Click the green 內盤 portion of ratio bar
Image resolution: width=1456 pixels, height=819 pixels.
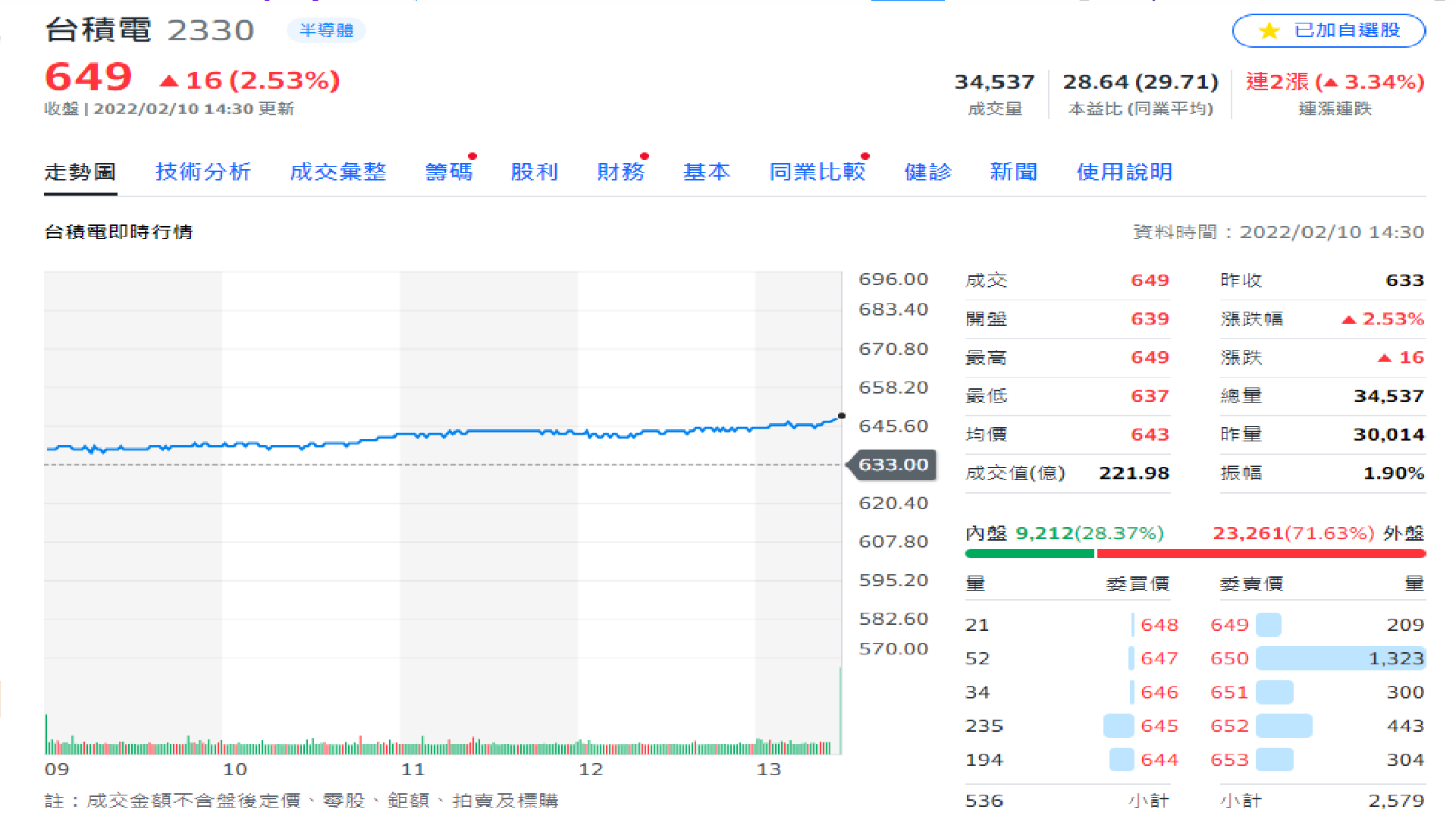click(x=1029, y=554)
